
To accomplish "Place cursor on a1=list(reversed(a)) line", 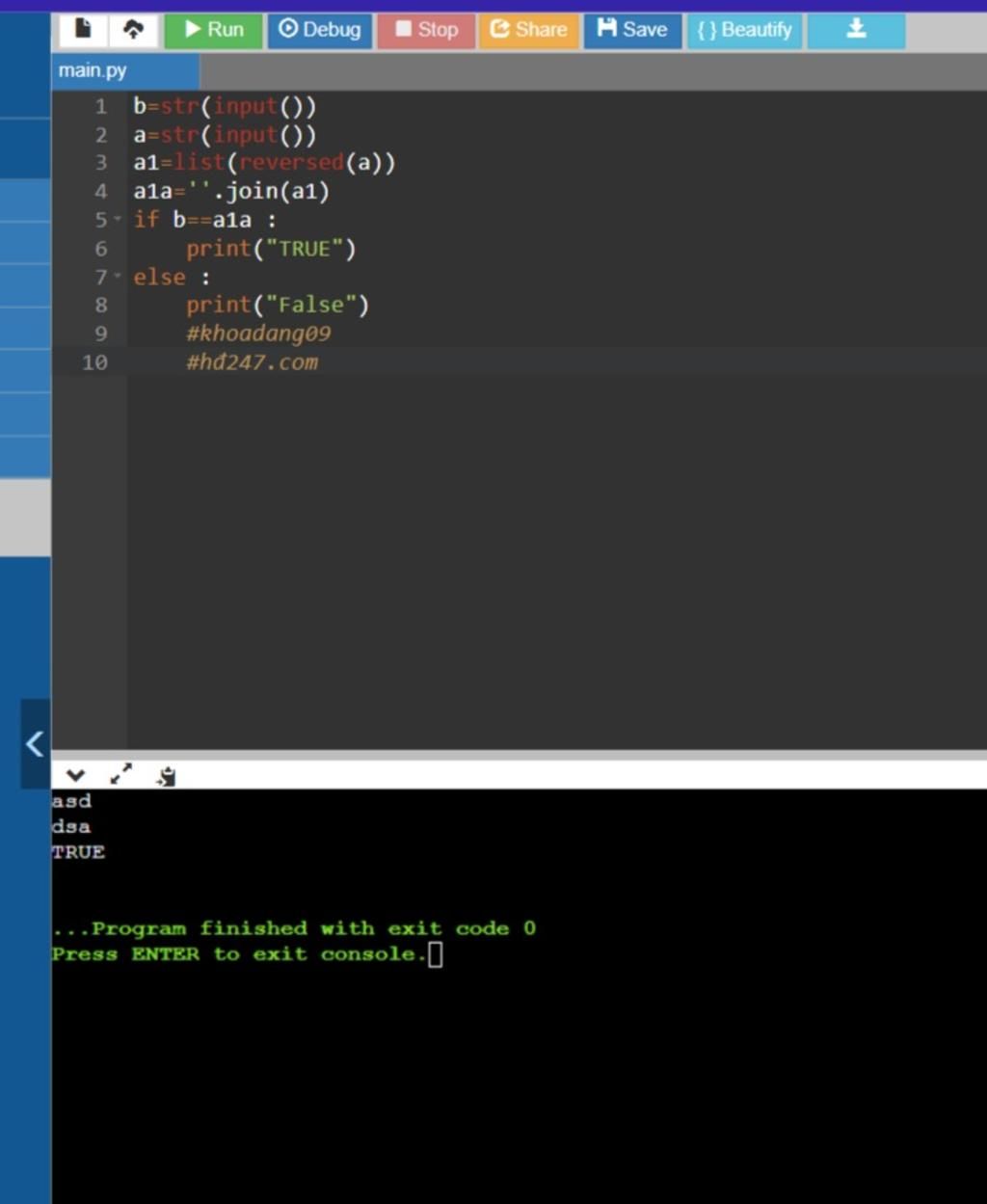I will (264, 162).
